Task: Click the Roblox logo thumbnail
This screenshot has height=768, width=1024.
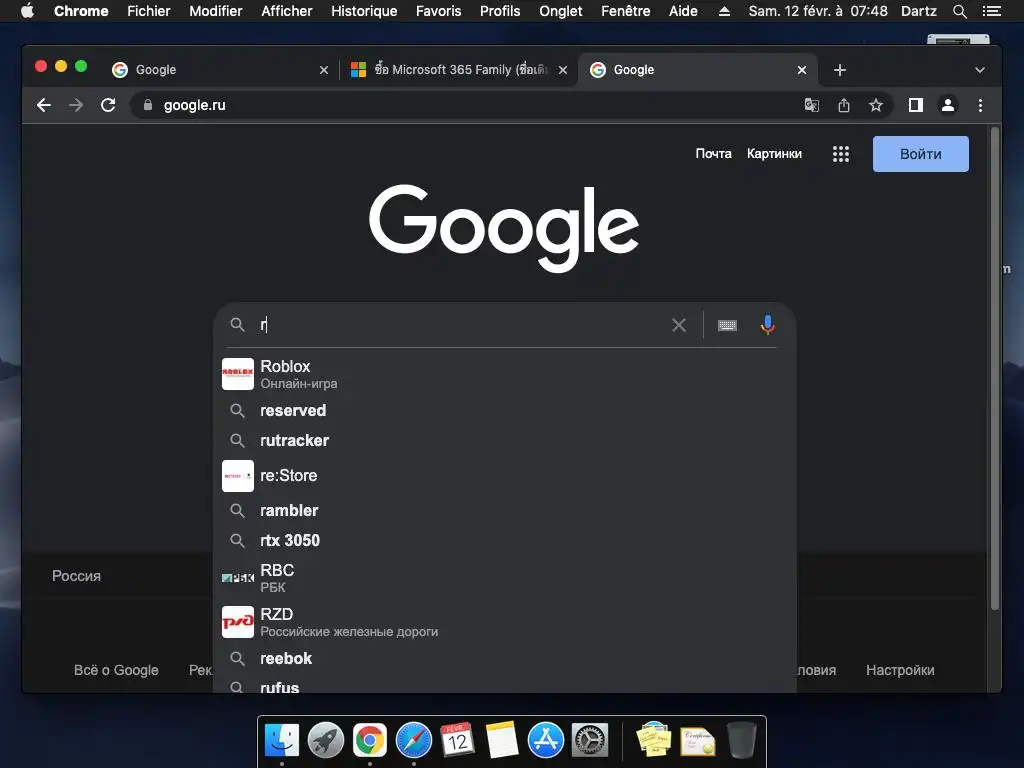Action: [238, 374]
